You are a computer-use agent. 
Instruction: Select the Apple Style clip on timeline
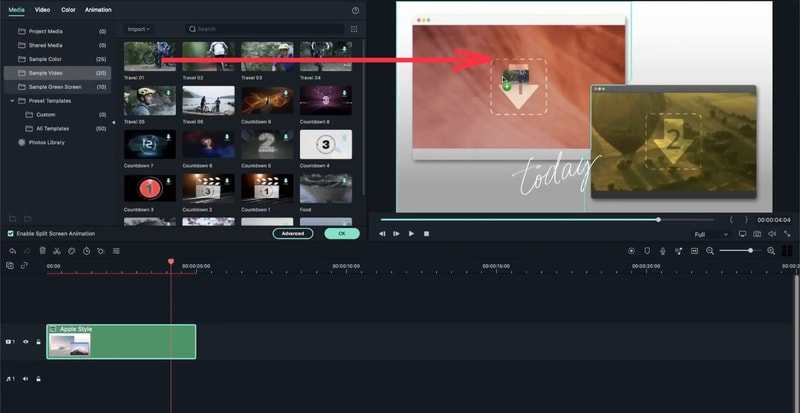(121, 342)
